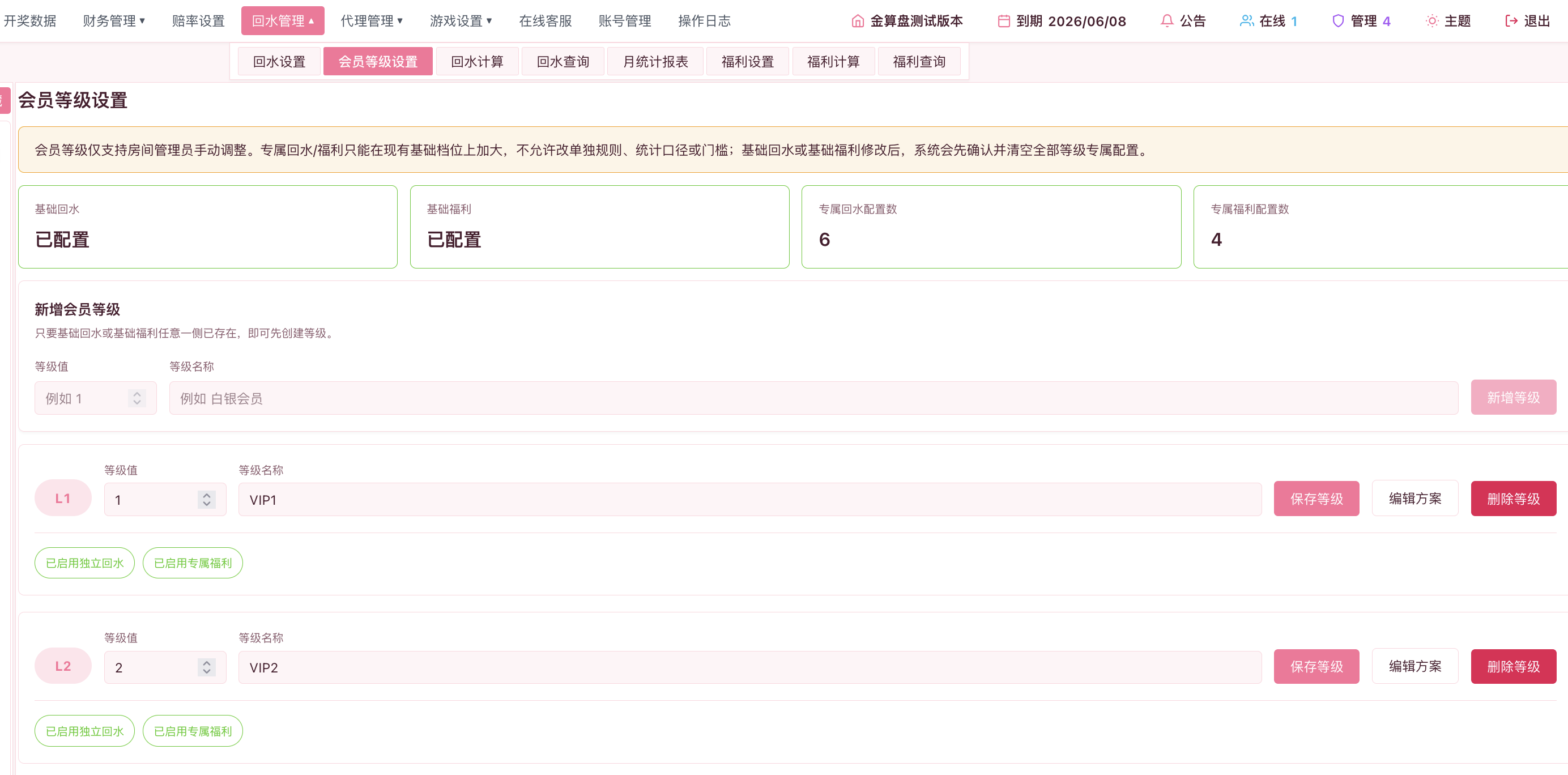Click the logout arrow icon for 退出

pyautogui.click(x=1511, y=22)
